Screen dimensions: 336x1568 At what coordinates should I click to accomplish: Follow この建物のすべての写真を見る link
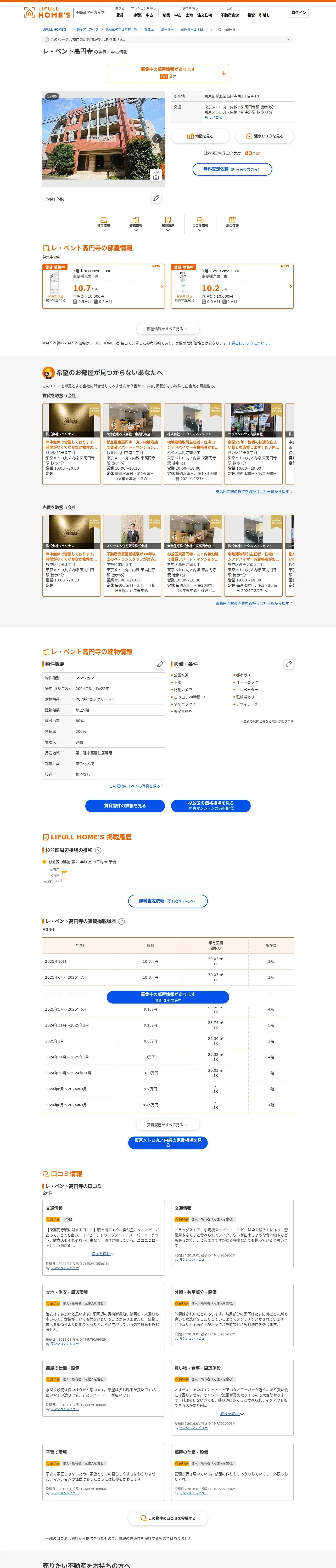[x=135, y=786]
